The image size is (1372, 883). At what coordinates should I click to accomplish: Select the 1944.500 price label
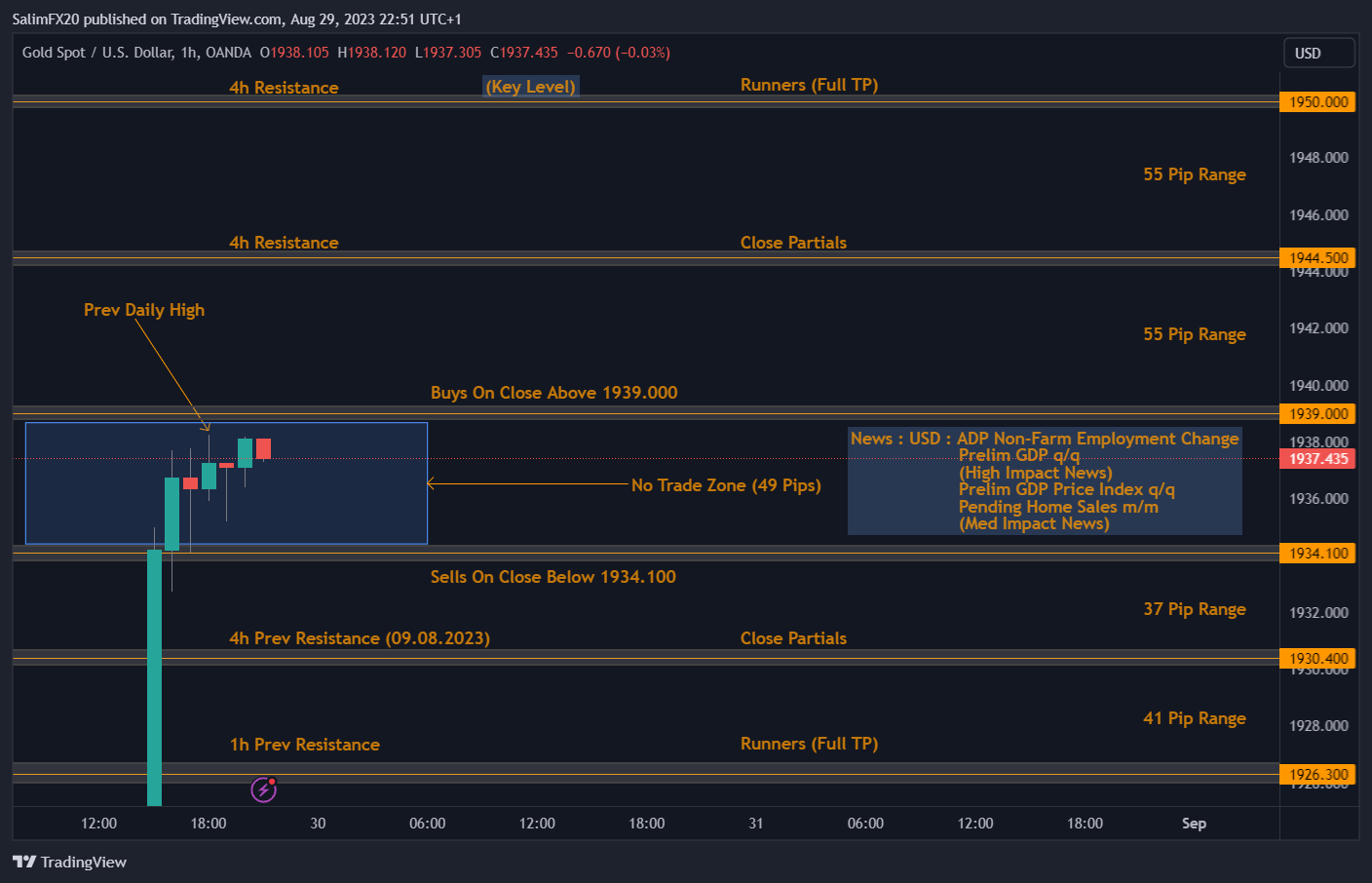pos(1317,257)
